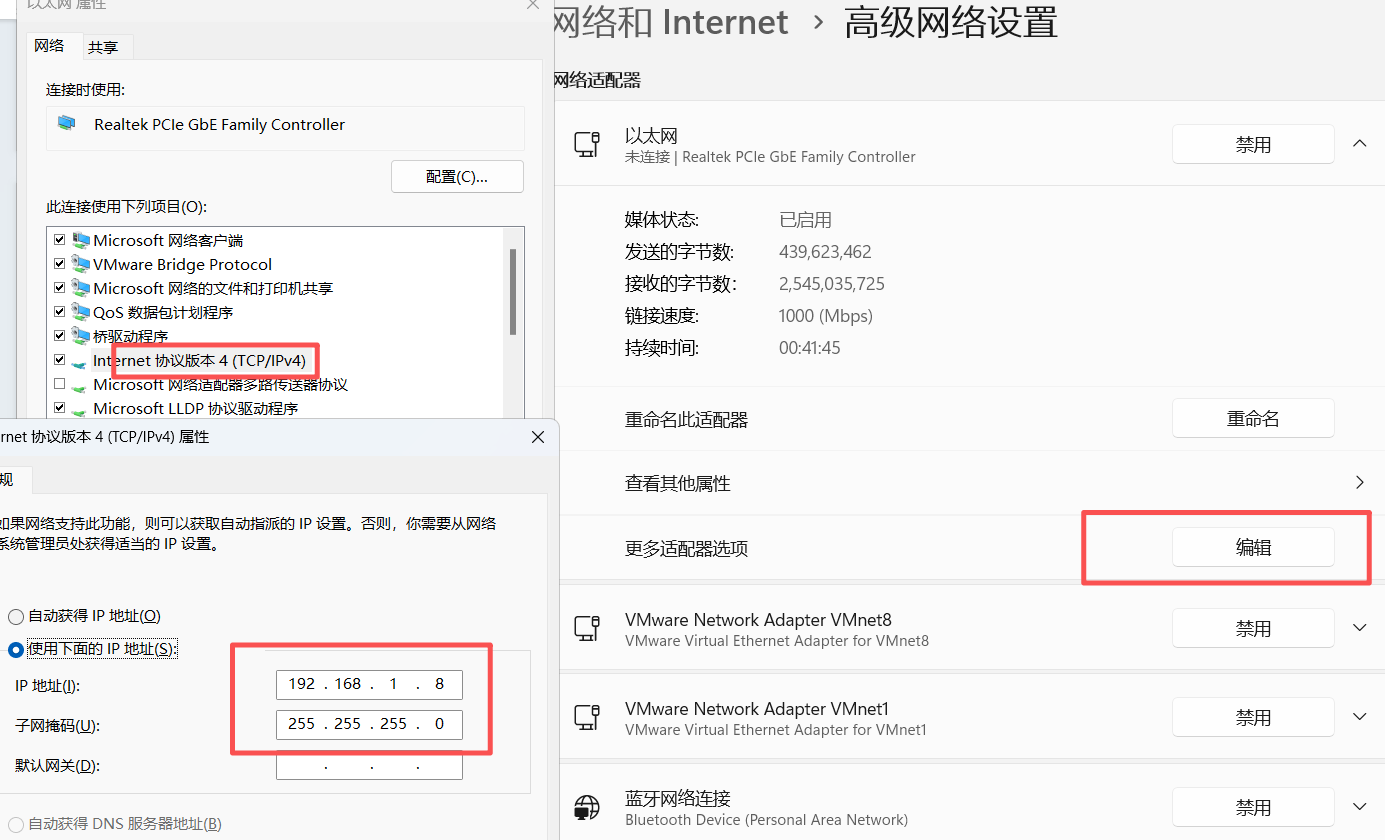Select the VMware Bridge Protocol item icon
This screenshot has height=840, width=1385.
coord(81,264)
